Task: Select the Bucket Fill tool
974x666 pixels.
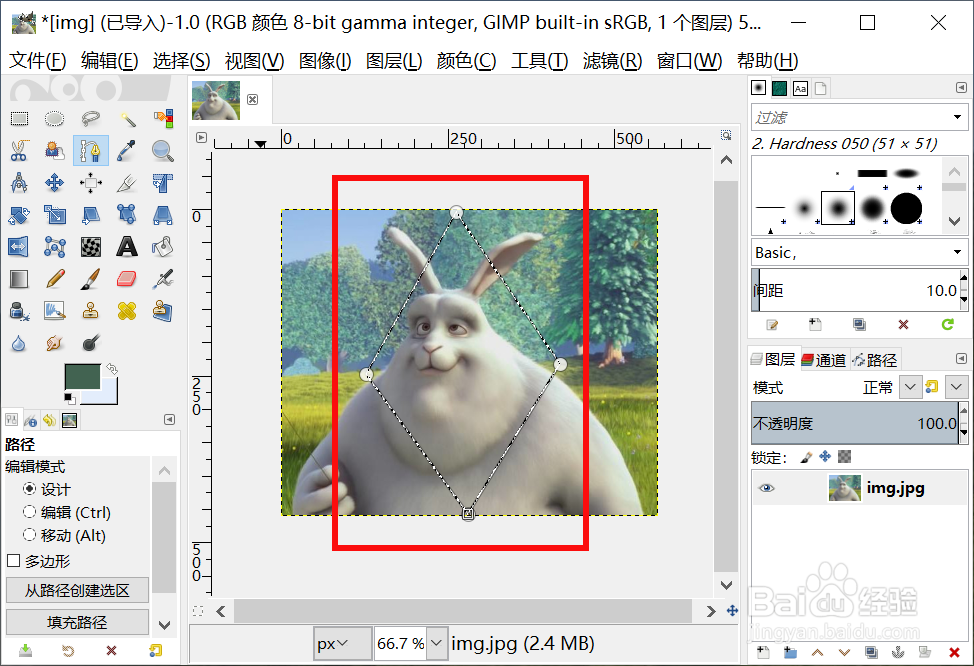Action: pyautogui.click(x=163, y=247)
